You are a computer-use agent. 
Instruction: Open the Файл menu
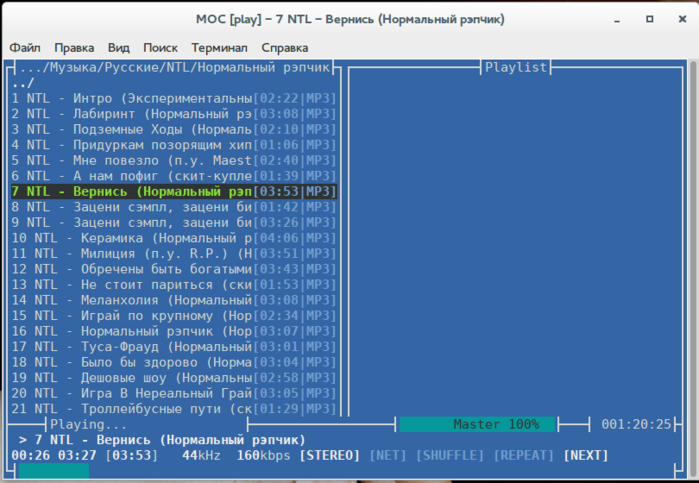(x=25, y=48)
